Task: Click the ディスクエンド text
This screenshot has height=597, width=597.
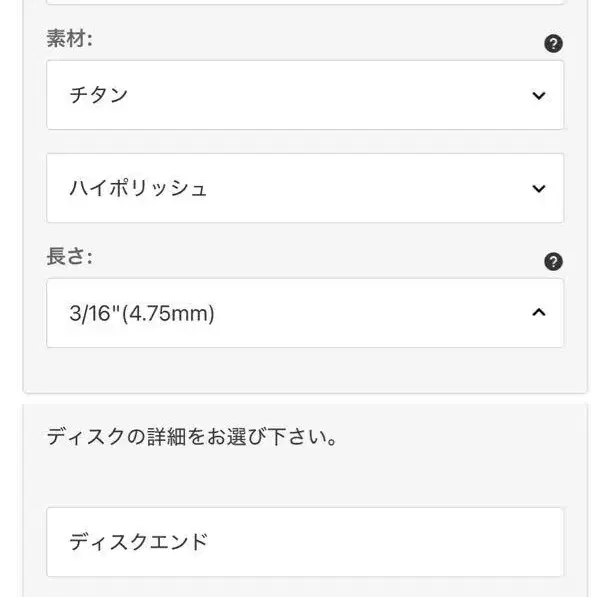Action: (x=139, y=542)
